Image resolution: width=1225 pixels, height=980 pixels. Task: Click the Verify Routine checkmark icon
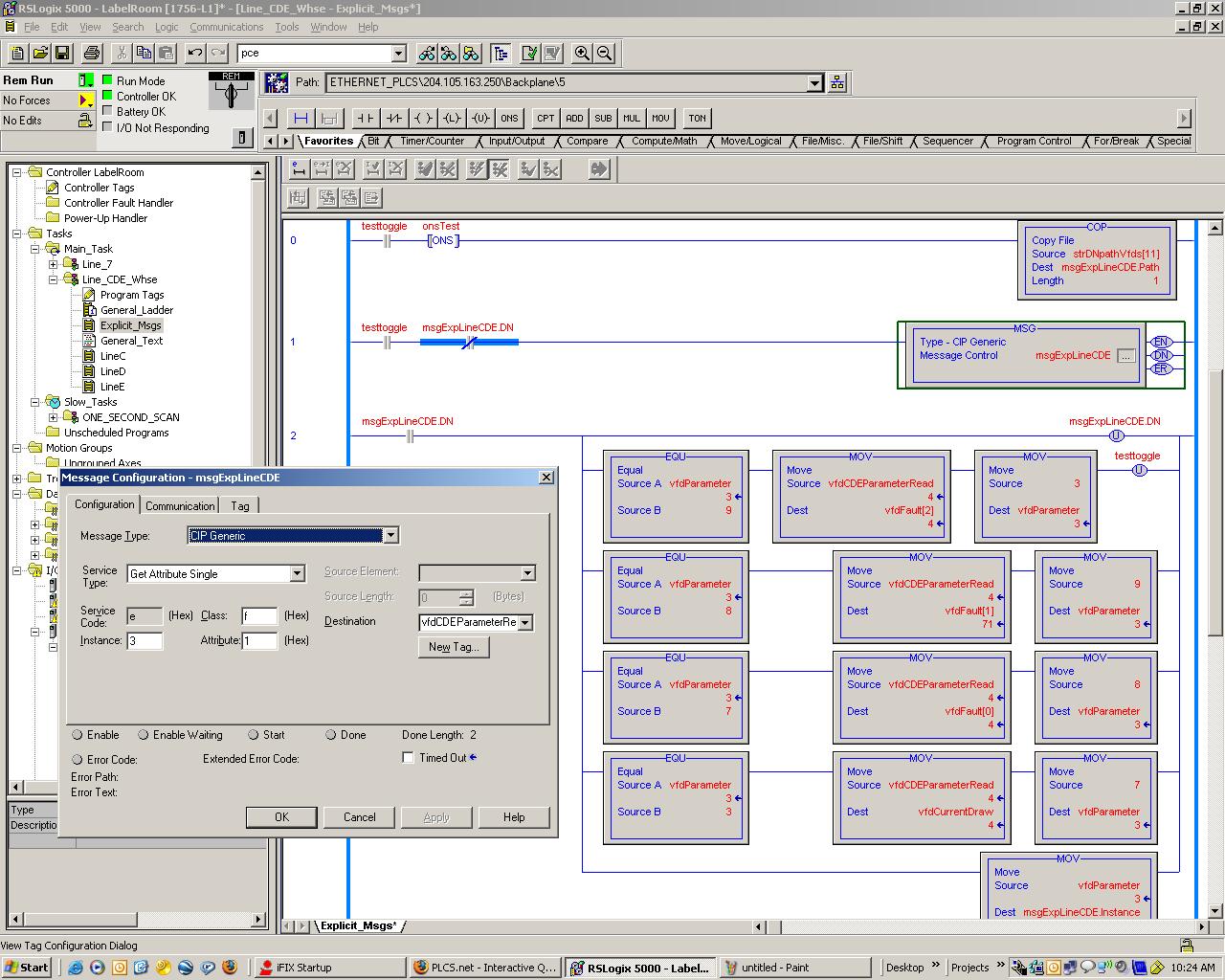pyautogui.click(x=528, y=53)
